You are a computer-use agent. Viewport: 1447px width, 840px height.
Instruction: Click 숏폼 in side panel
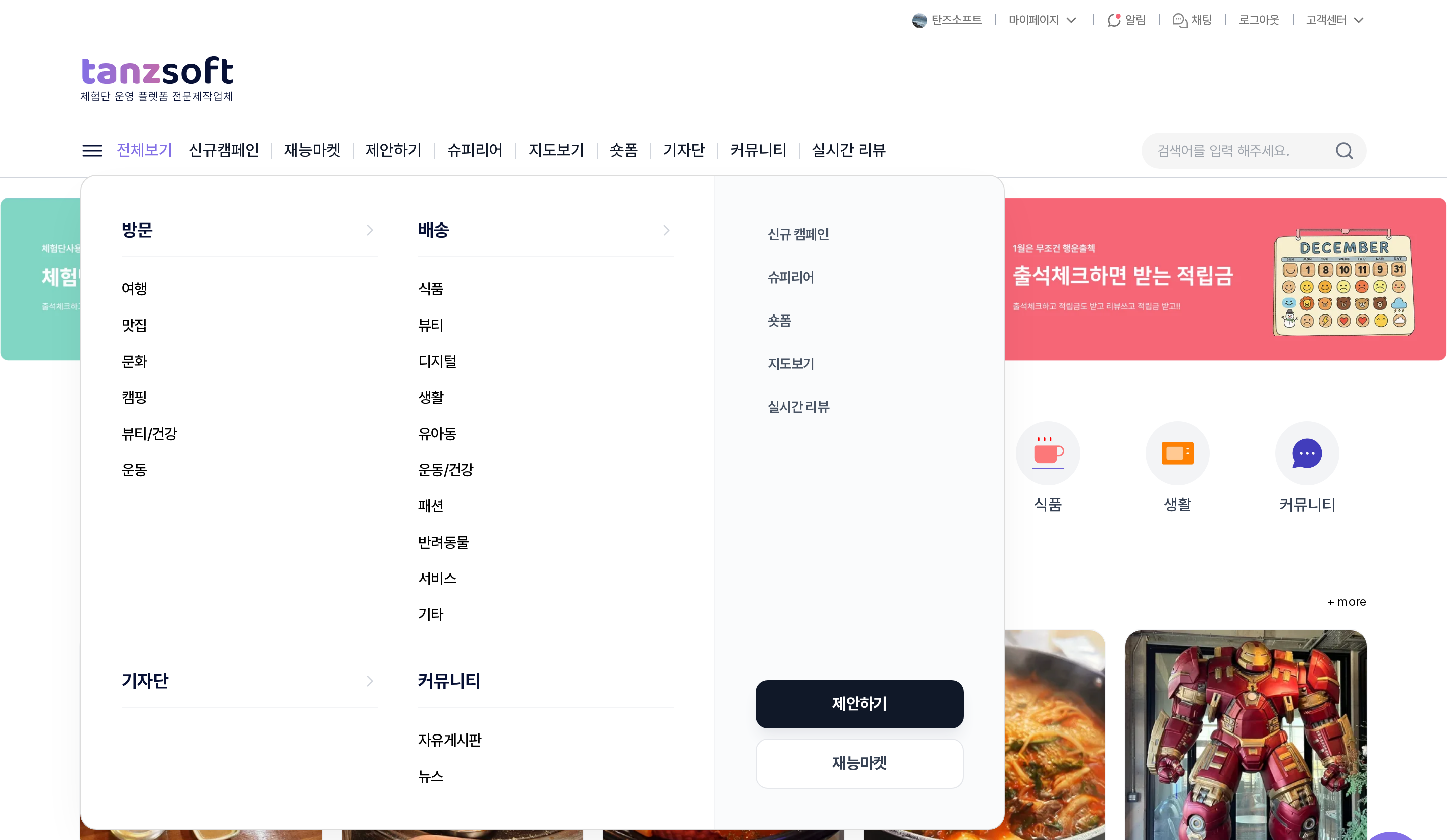pos(779,321)
